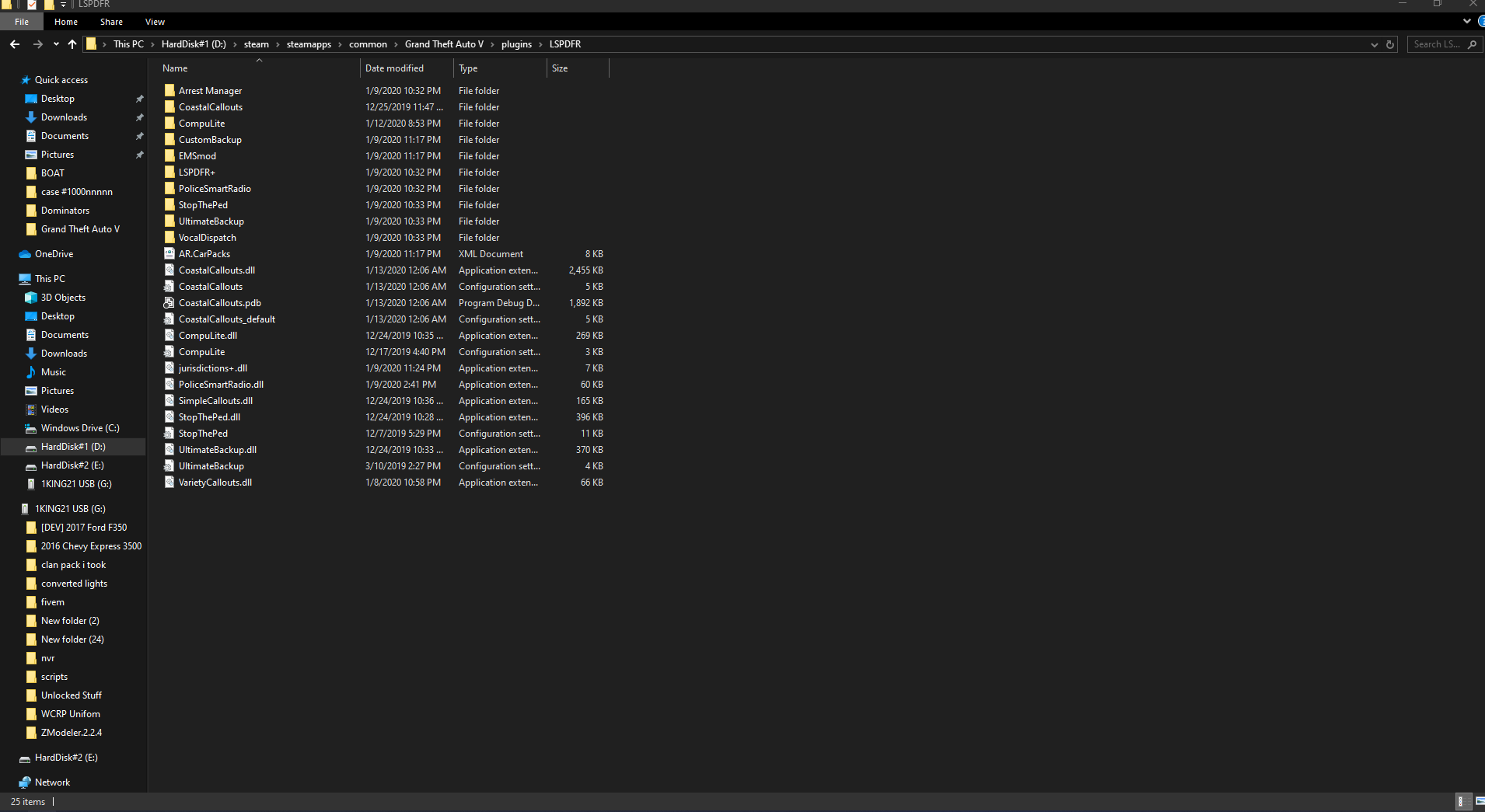Open the chevron dropdown after plugins
The image size is (1485, 812).
[540, 44]
